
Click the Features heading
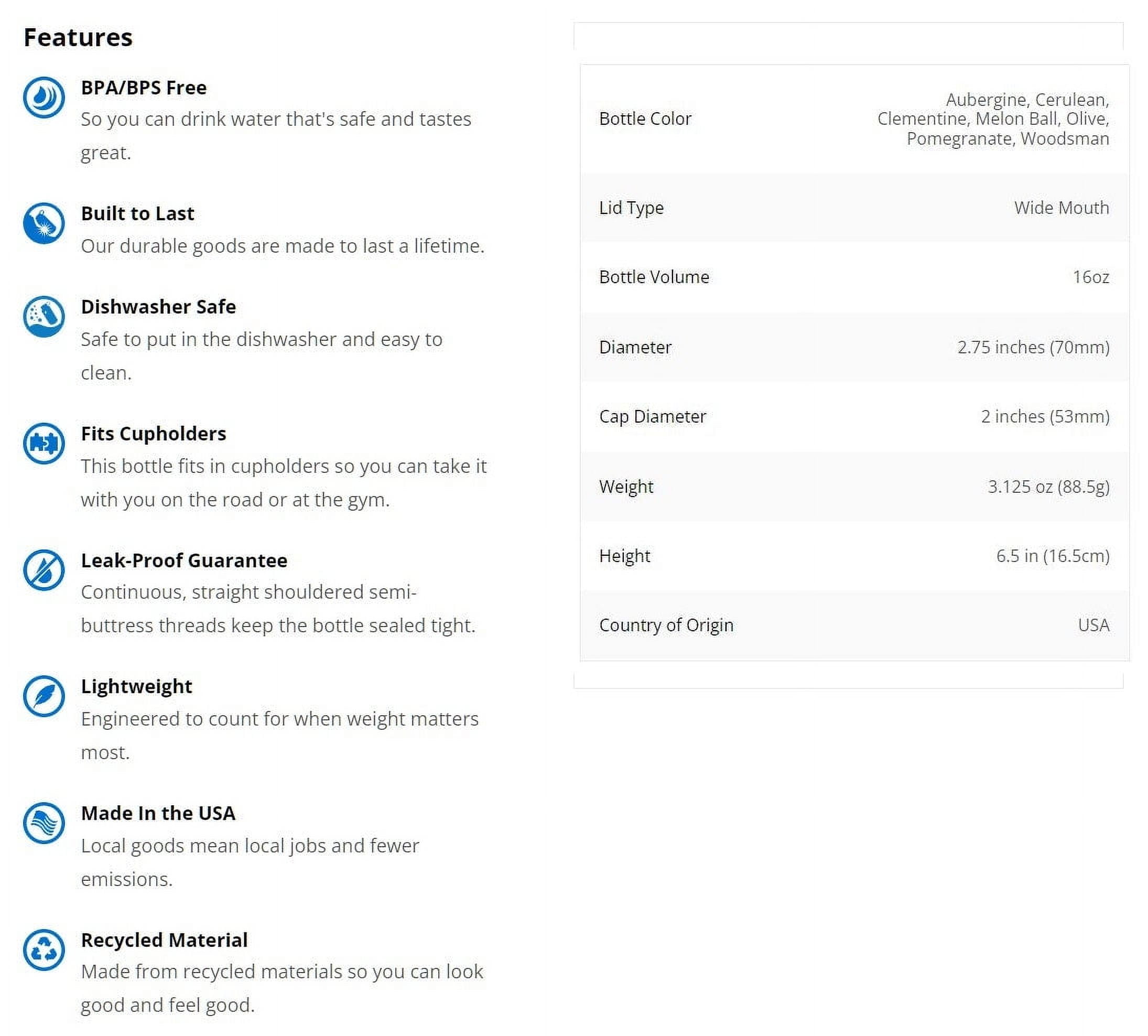click(78, 38)
